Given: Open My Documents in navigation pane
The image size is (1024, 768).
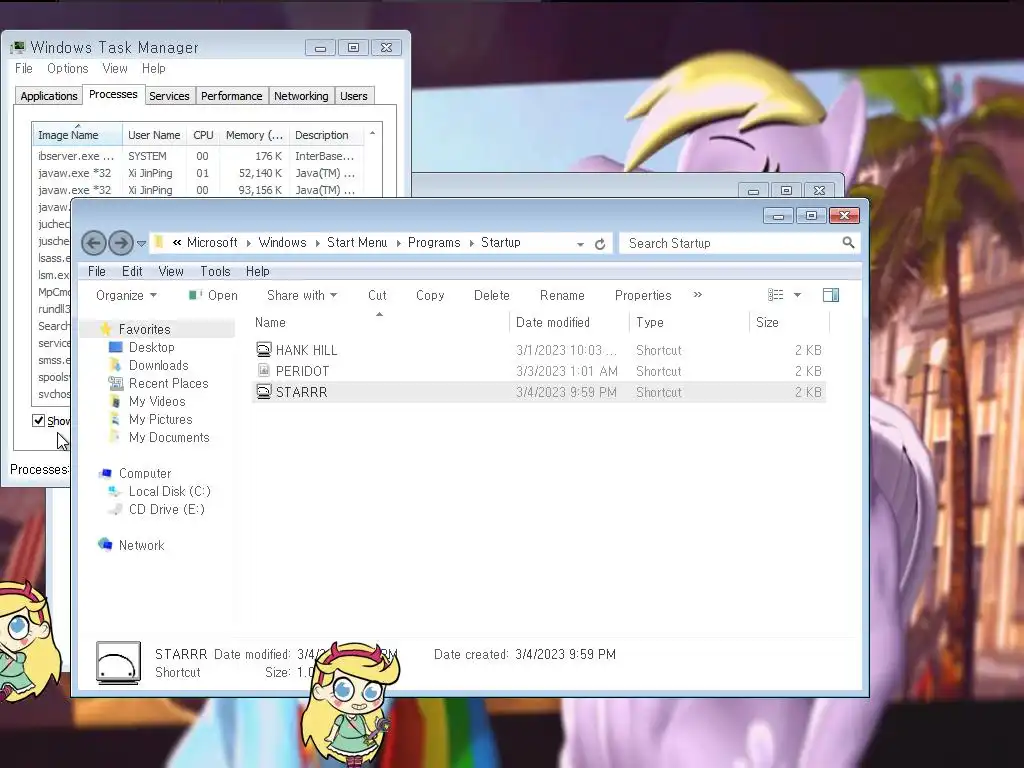Looking at the screenshot, I should (168, 437).
